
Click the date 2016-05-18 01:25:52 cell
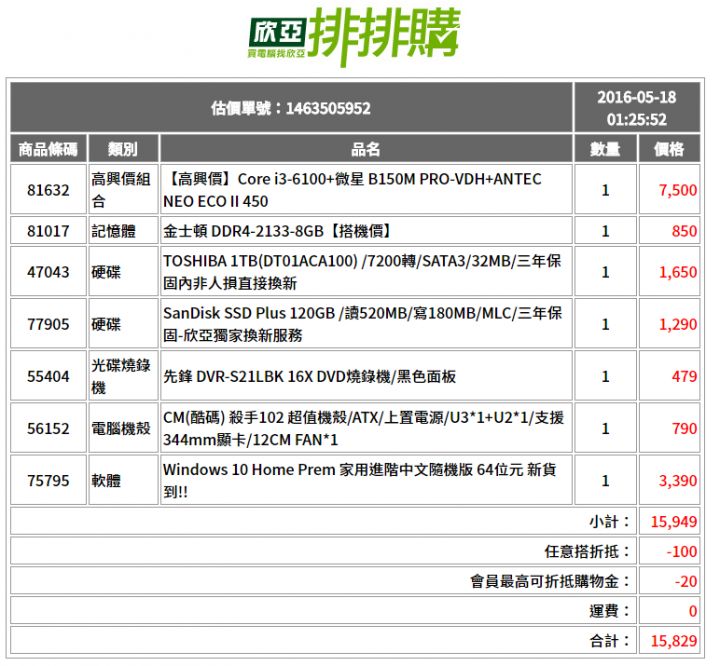tap(636, 108)
